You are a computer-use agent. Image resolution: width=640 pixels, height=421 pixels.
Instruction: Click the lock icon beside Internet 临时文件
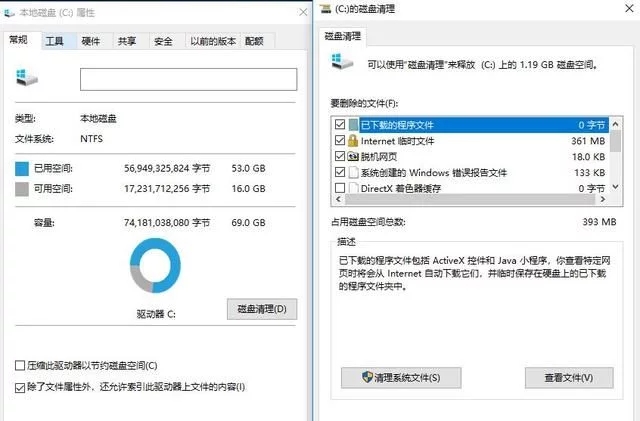coord(353,141)
